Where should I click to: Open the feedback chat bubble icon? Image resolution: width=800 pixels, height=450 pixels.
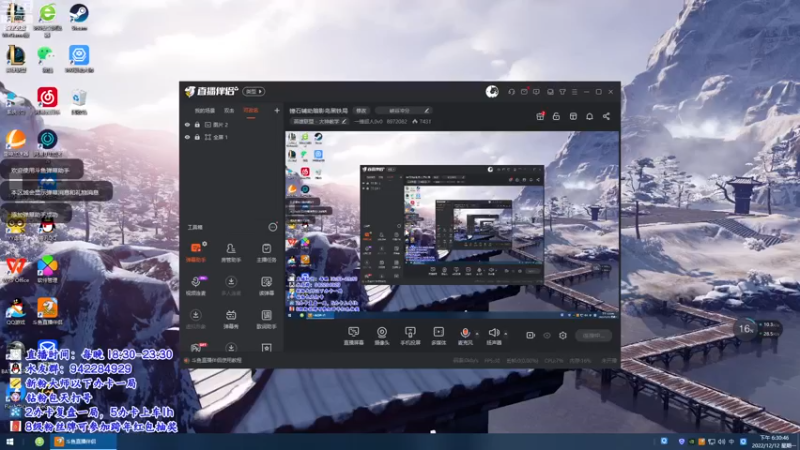pos(536,92)
